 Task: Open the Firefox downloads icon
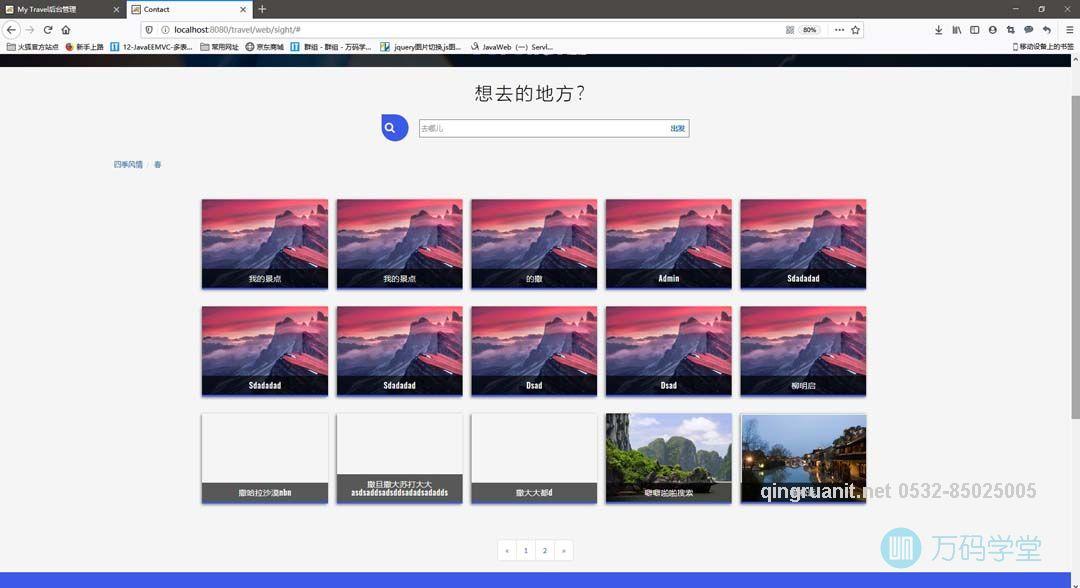[939, 29]
